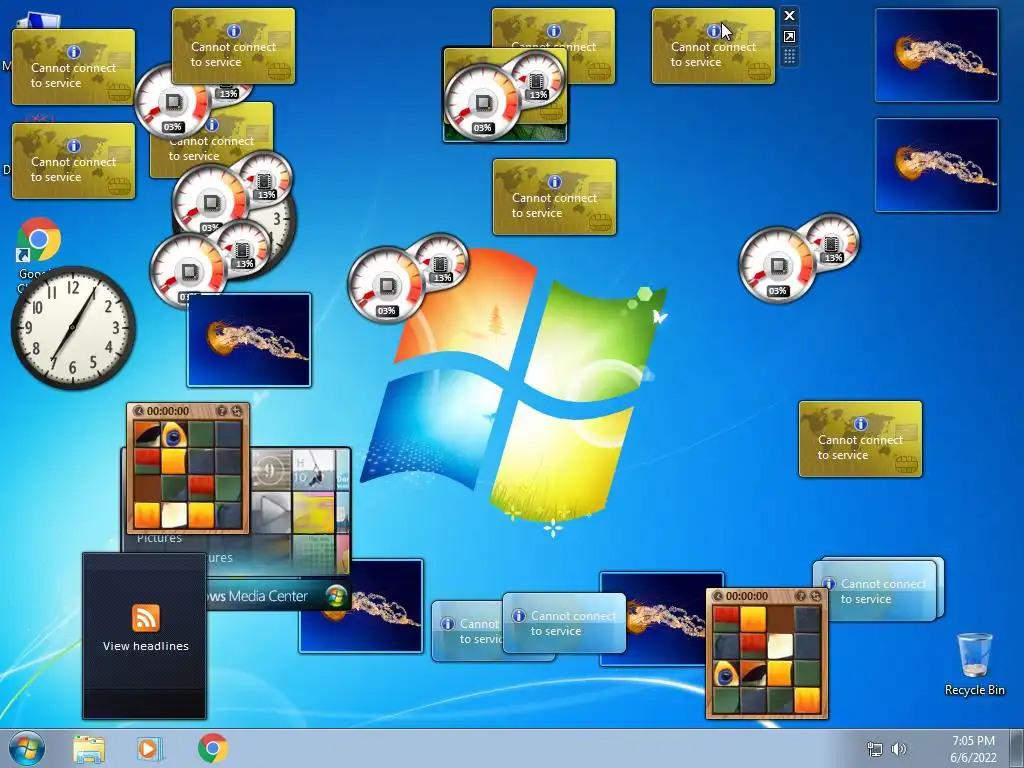Click the play arrow tile in Media Center gadget
The width and height of the screenshot is (1024, 768).
(271, 513)
